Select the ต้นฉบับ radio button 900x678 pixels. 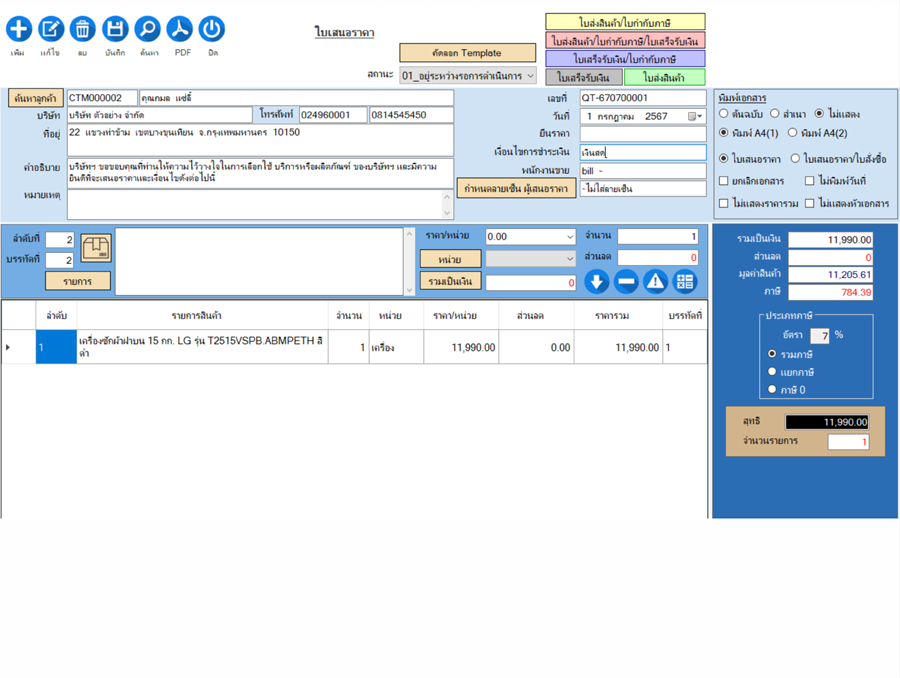pos(725,114)
